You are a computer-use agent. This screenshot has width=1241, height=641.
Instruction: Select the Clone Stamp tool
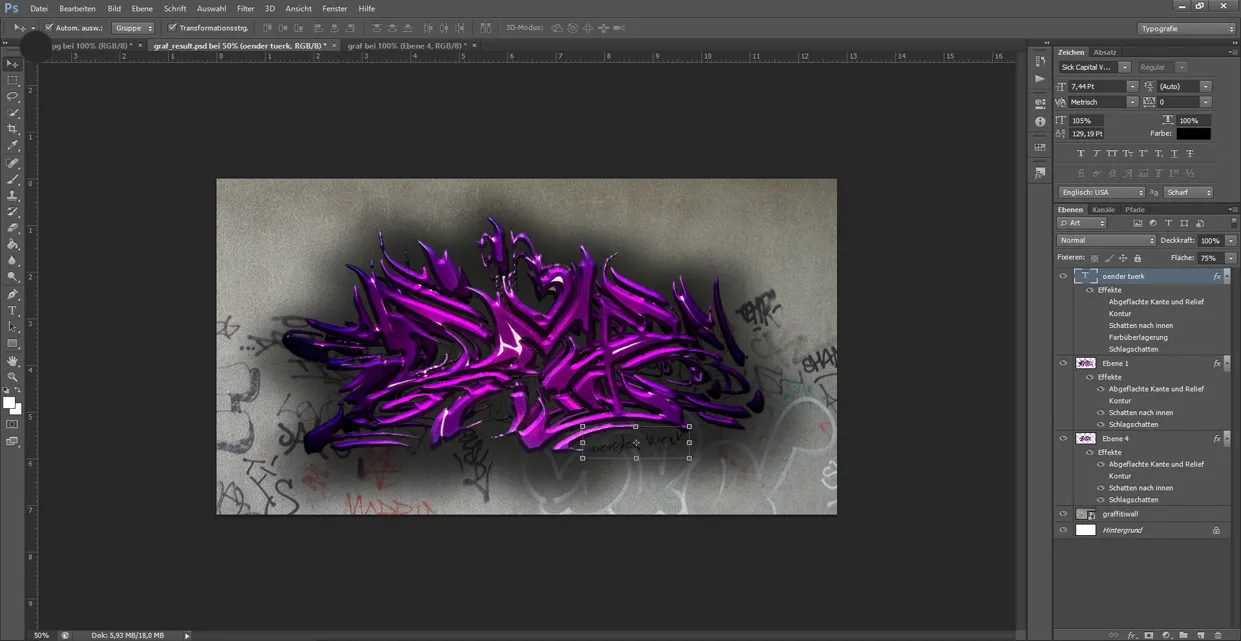pyautogui.click(x=12, y=195)
